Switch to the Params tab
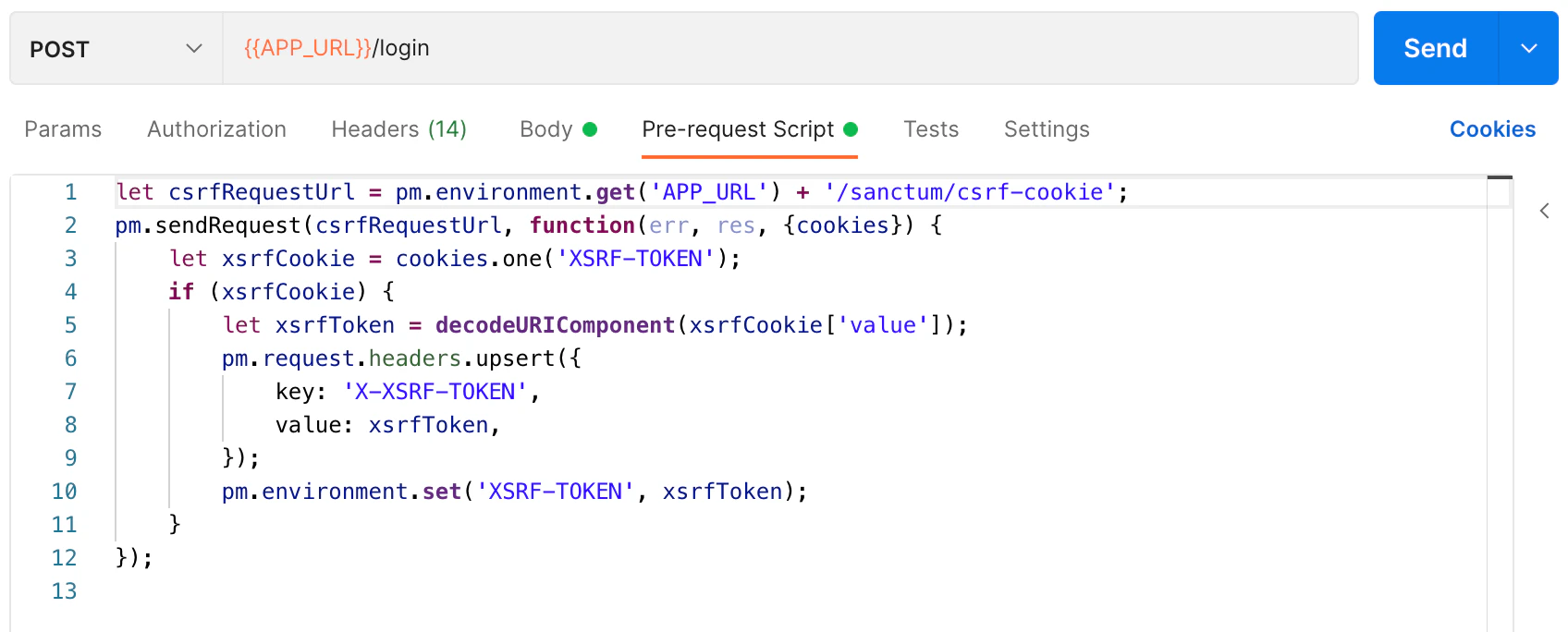This screenshot has width=1568, height=632. pos(63,129)
